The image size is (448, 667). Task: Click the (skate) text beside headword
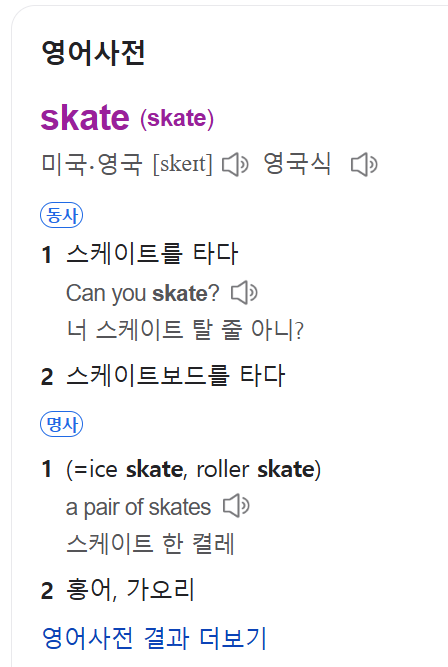(177, 118)
